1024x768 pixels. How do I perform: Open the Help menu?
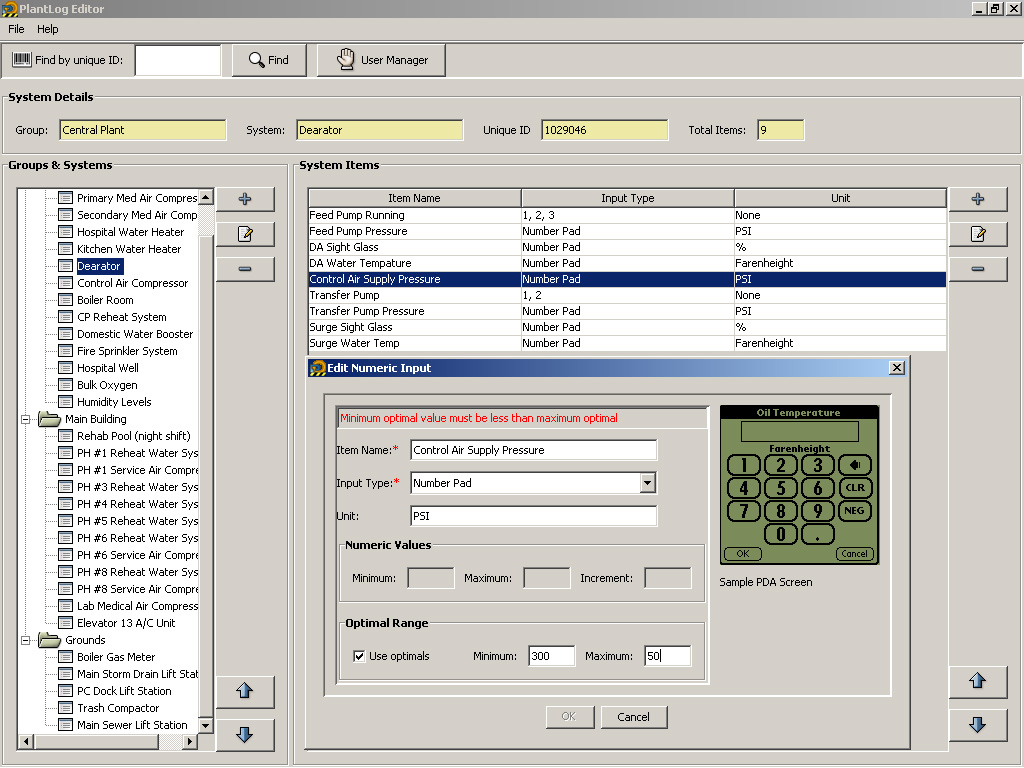tap(48, 29)
